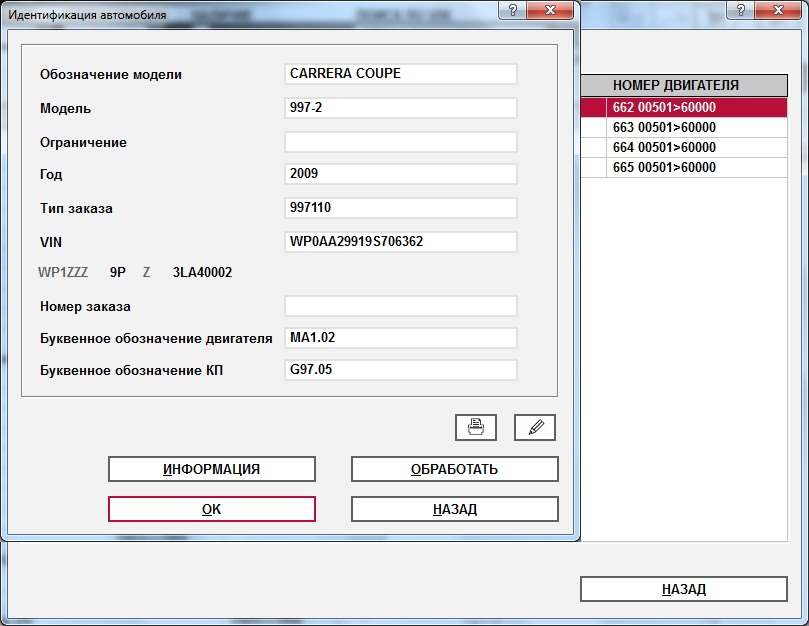
Task: Click НАЗАД in the background window
Action: 684,589
